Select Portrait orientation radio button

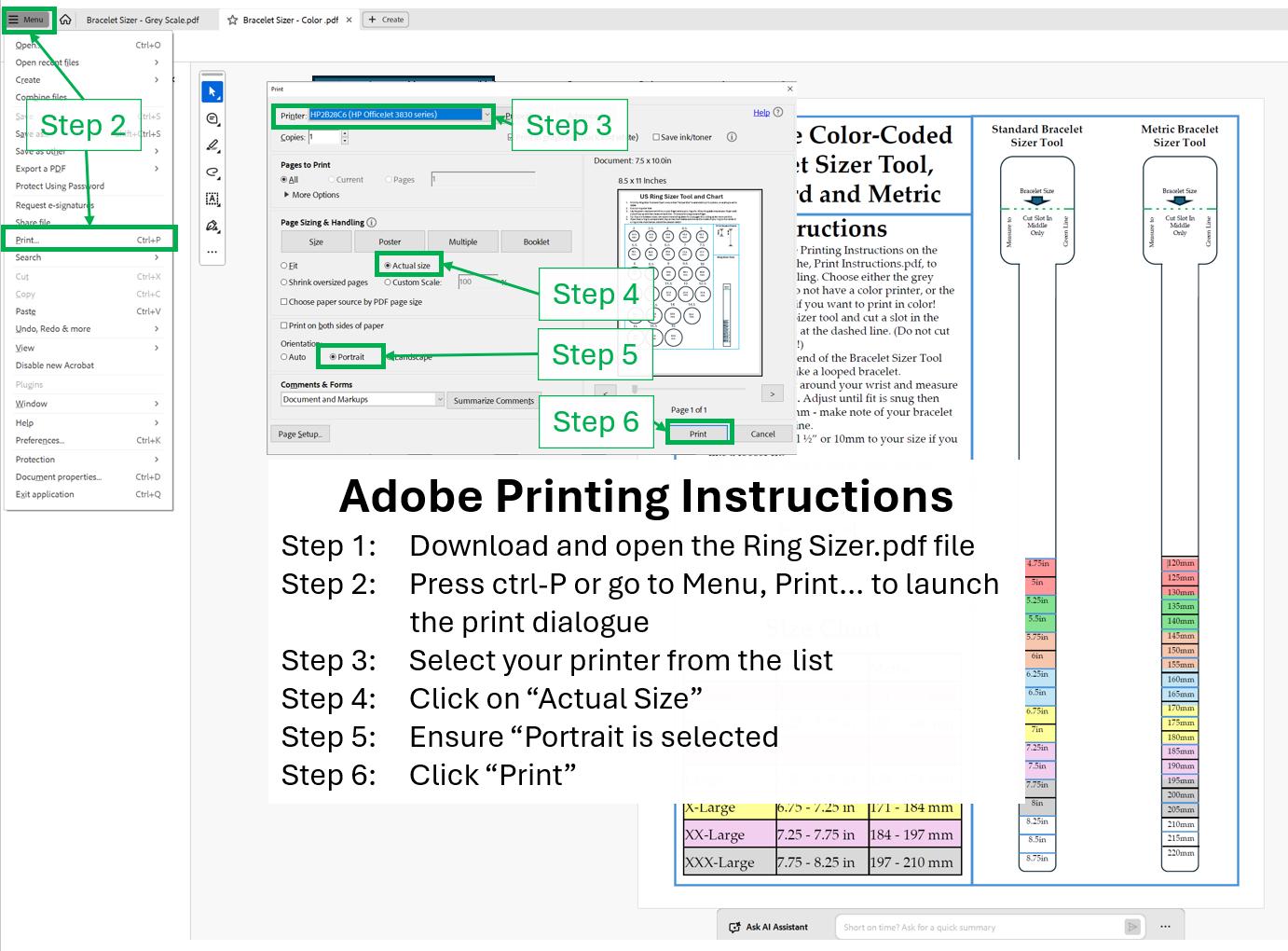pos(334,357)
